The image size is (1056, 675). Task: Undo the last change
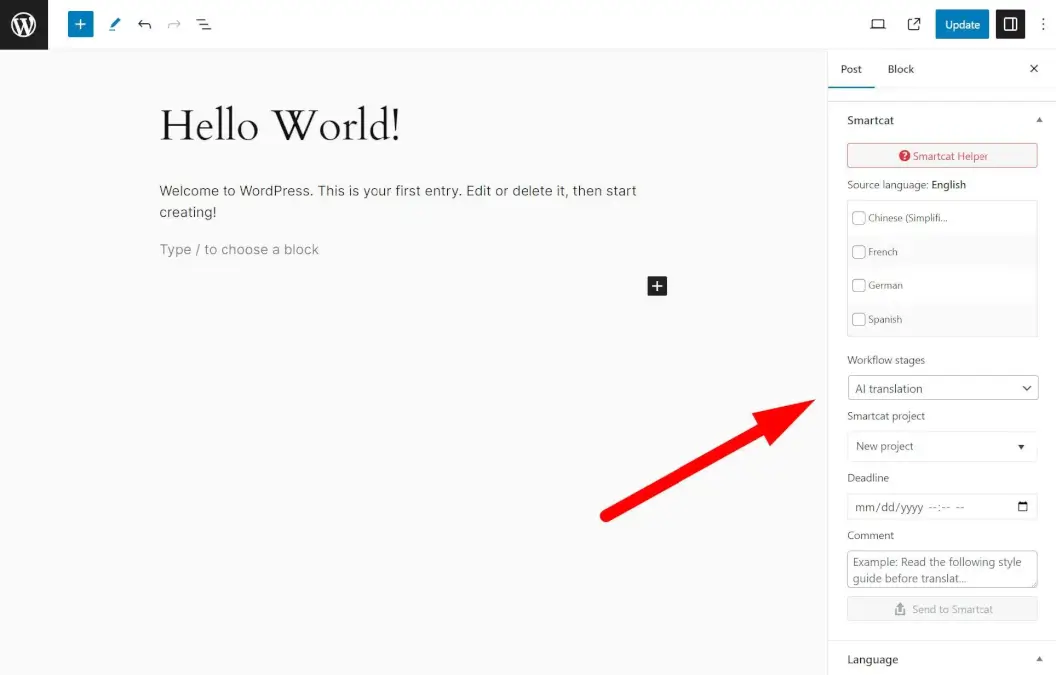pyautogui.click(x=144, y=25)
